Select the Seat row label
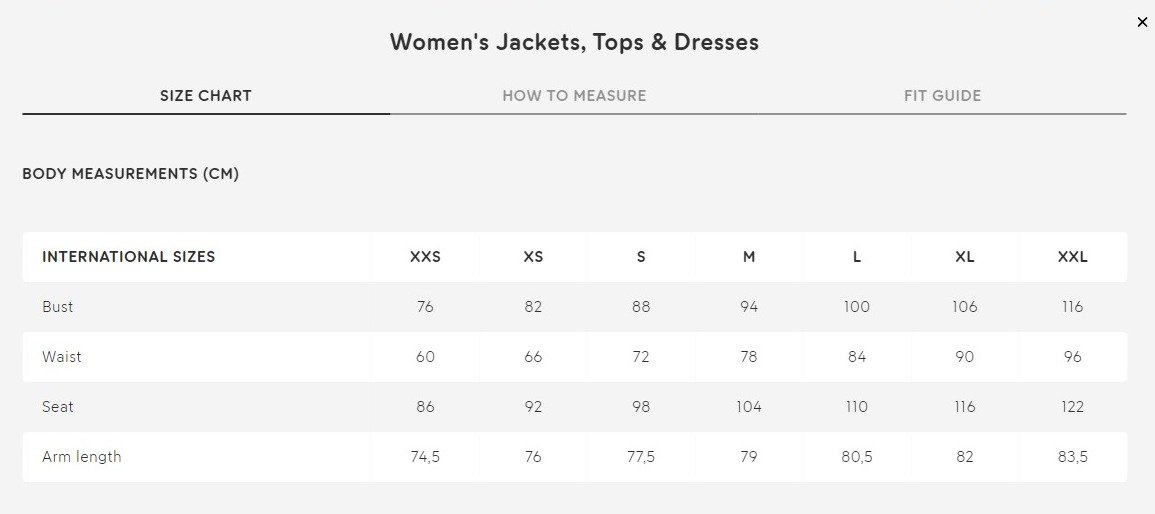This screenshot has width=1155, height=514. point(57,406)
